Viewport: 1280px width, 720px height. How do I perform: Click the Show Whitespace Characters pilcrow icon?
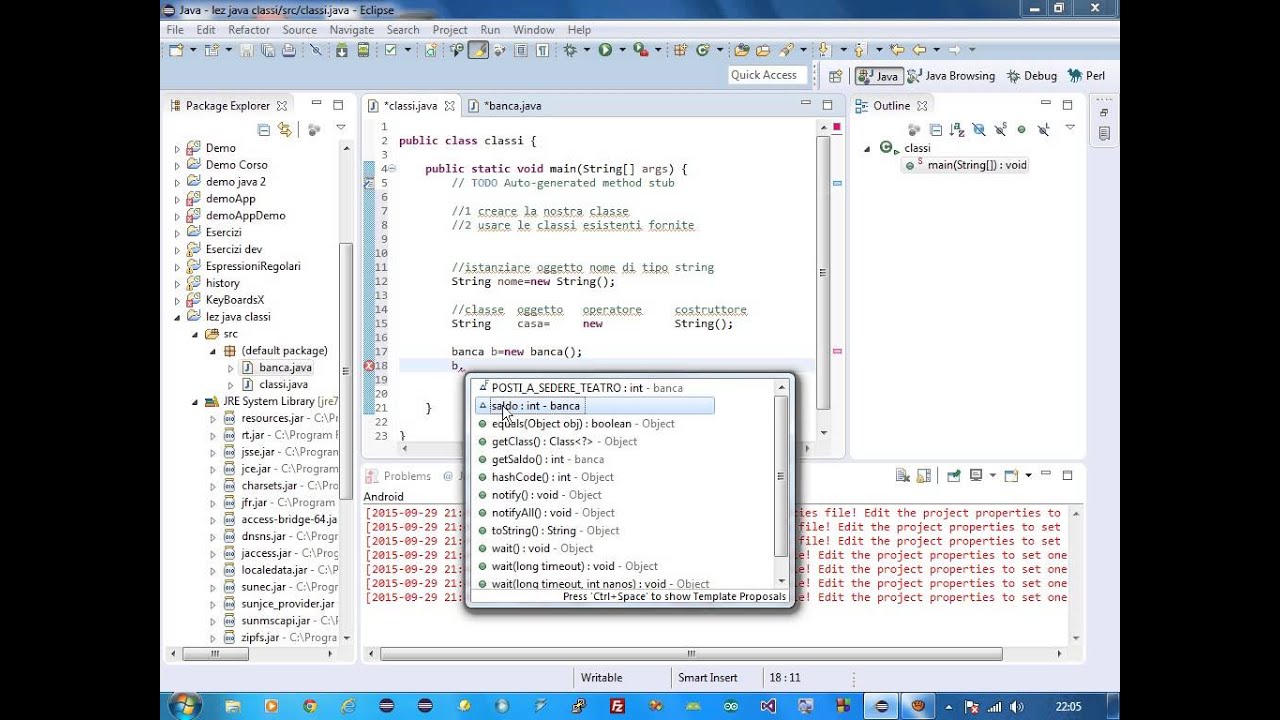click(543, 50)
